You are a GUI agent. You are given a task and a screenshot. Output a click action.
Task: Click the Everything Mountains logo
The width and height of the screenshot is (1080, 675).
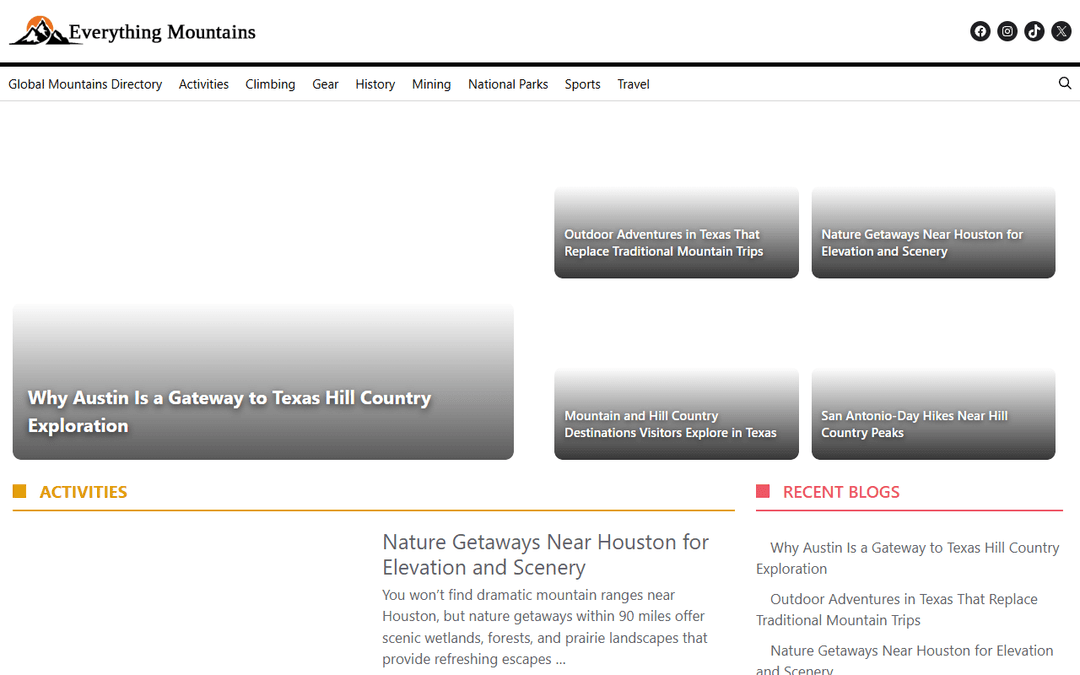pyautogui.click(x=132, y=32)
